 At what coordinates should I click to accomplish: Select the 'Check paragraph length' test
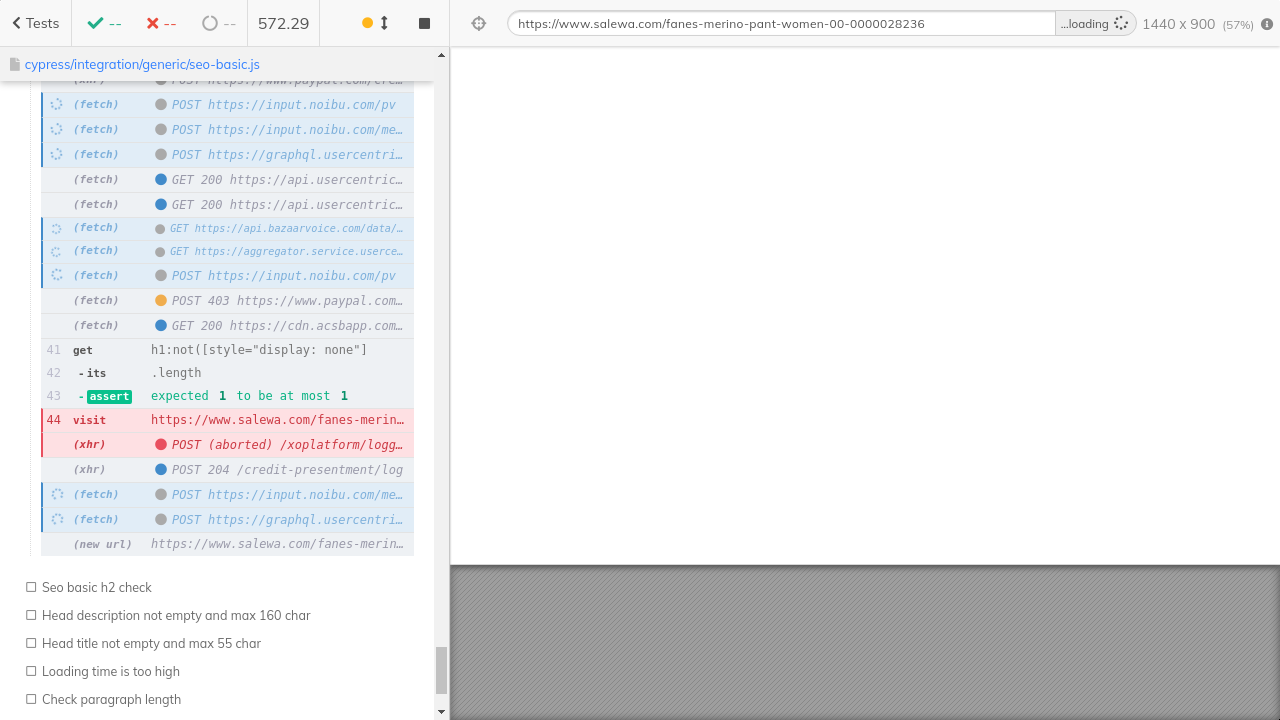point(111,700)
